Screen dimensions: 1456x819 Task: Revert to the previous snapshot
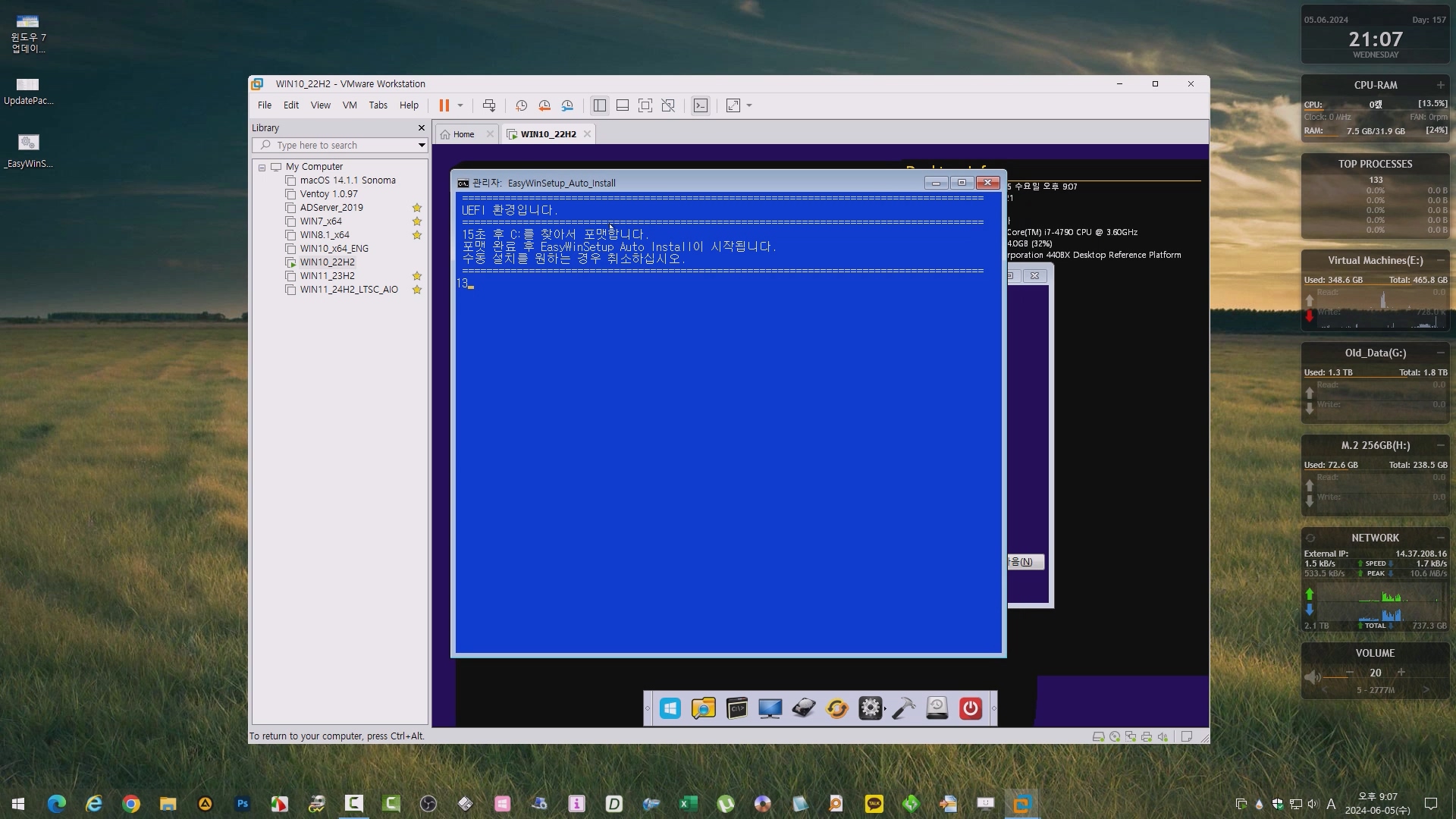(x=544, y=105)
